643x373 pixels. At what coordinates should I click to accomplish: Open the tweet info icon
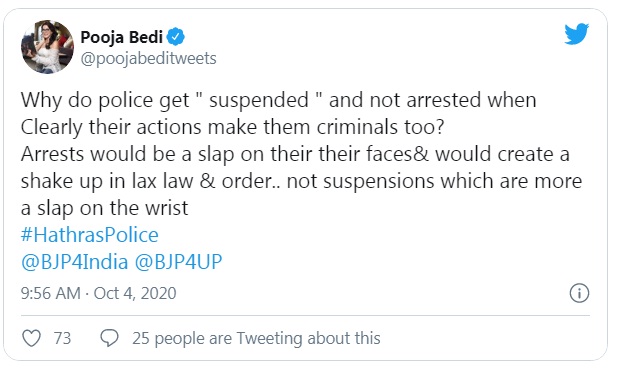coord(579,293)
